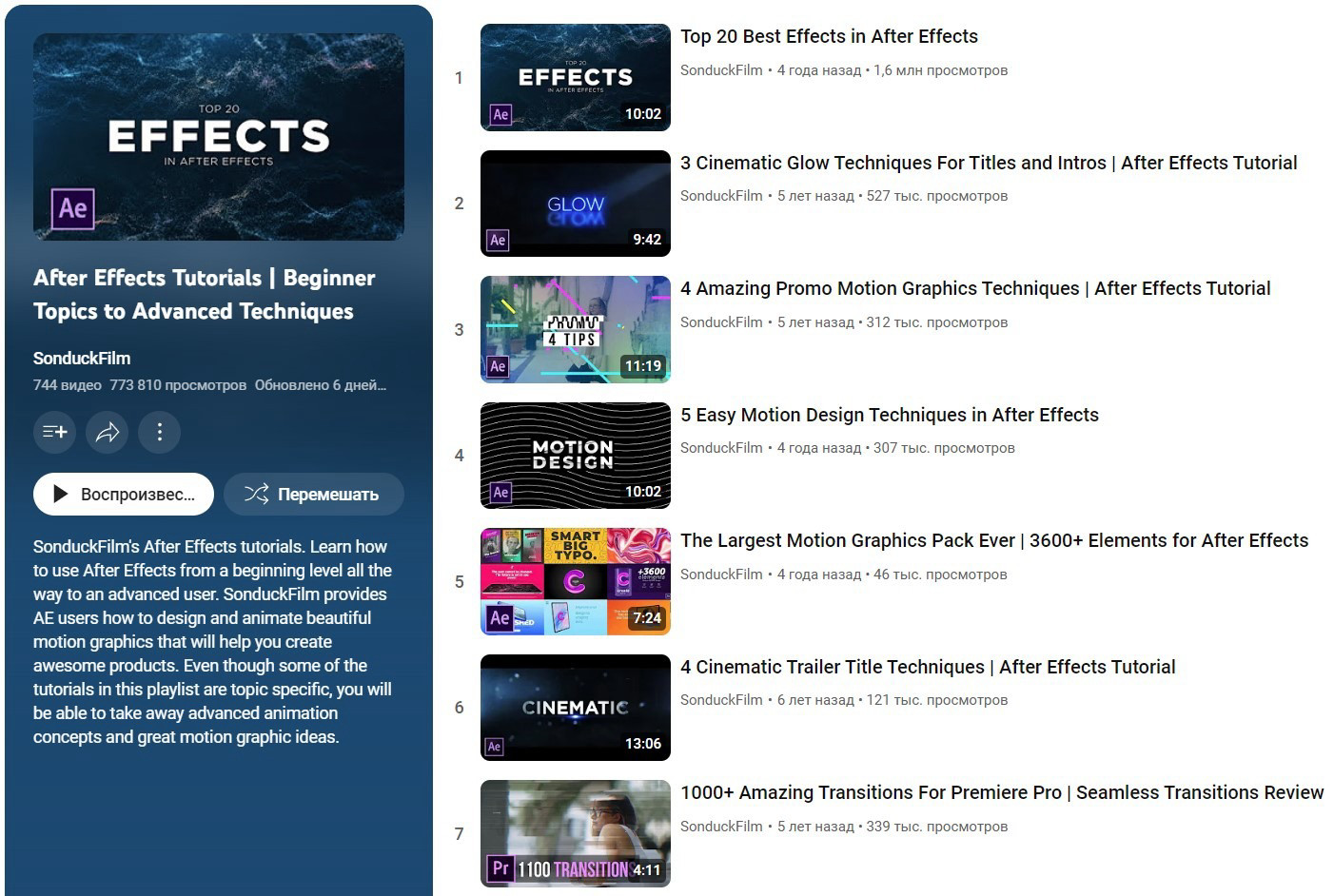Click the '121 тыс. просмотров' view count
This screenshot has height=896, width=1334.
(937, 700)
